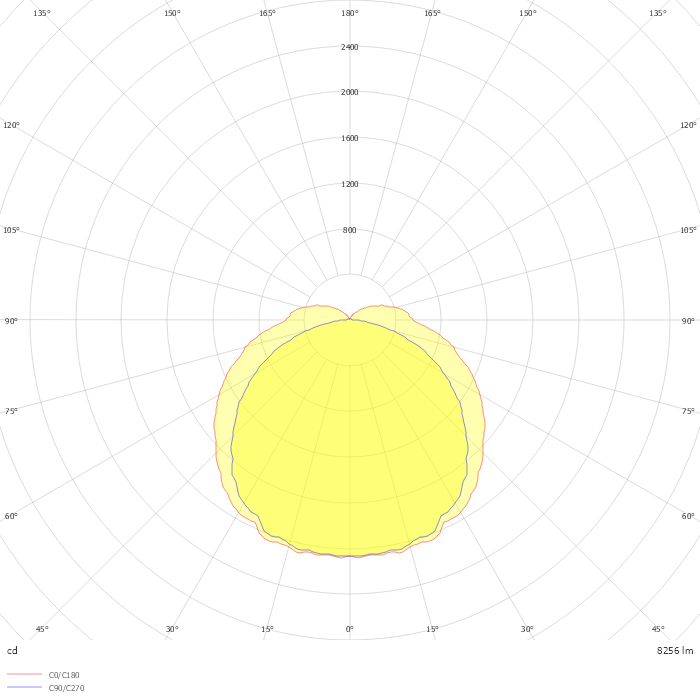Image resolution: width=700 pixels, height=700 pixels.
Task: Click the bottom-left 30° angle label
Action: point(172,629)
